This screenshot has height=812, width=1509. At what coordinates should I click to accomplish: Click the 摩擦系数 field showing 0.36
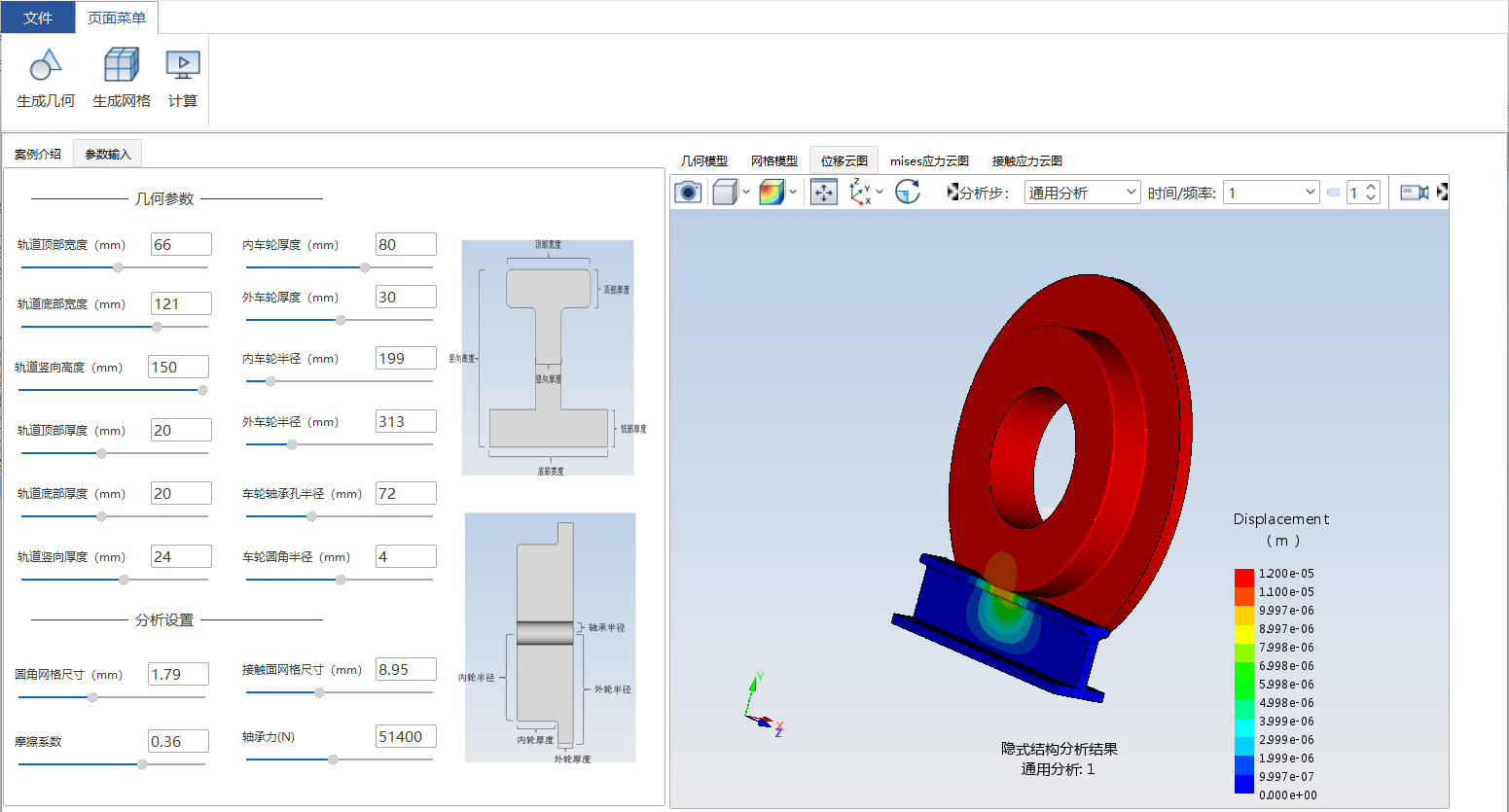pyautogui.click(x=178, y=742)
